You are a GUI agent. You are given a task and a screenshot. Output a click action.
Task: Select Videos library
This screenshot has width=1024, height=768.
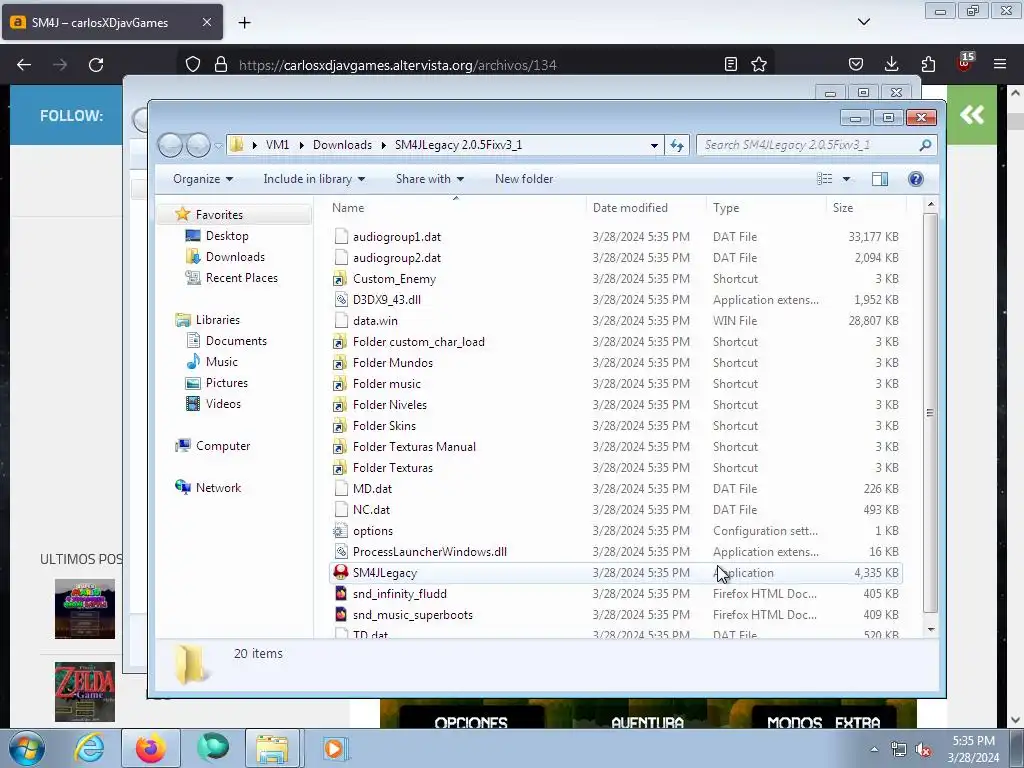click(223, 404)
